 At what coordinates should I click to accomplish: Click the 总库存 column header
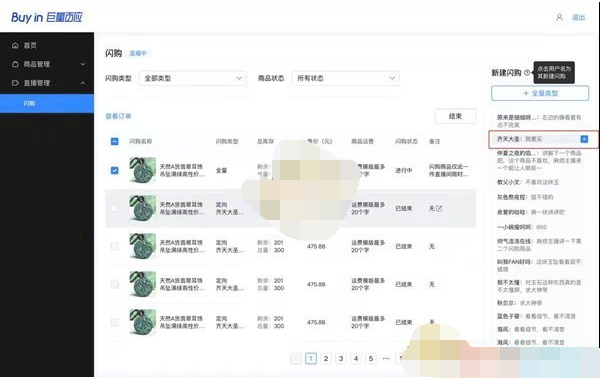pos(266,142)
